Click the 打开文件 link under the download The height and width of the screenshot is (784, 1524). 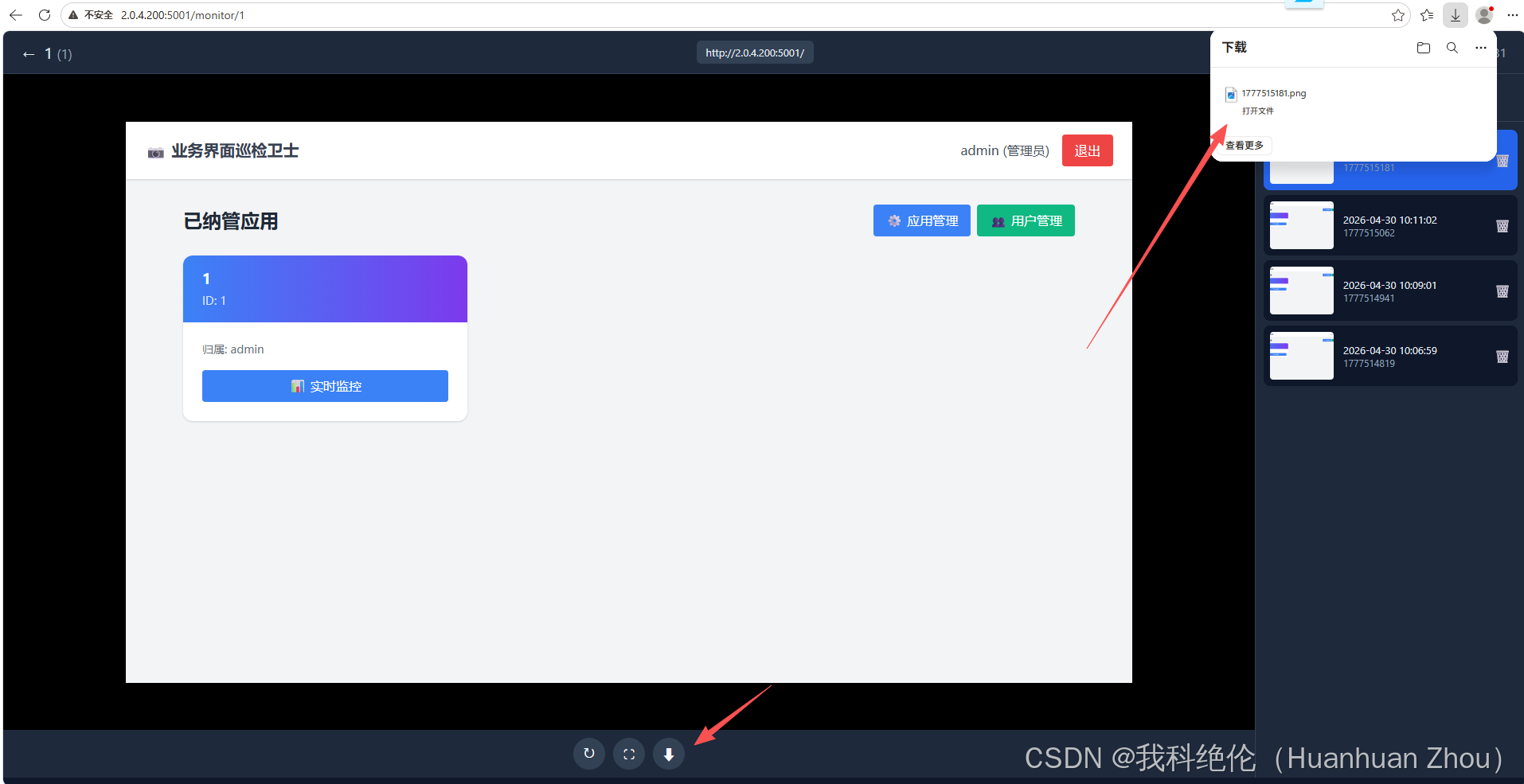[1258, 111]
